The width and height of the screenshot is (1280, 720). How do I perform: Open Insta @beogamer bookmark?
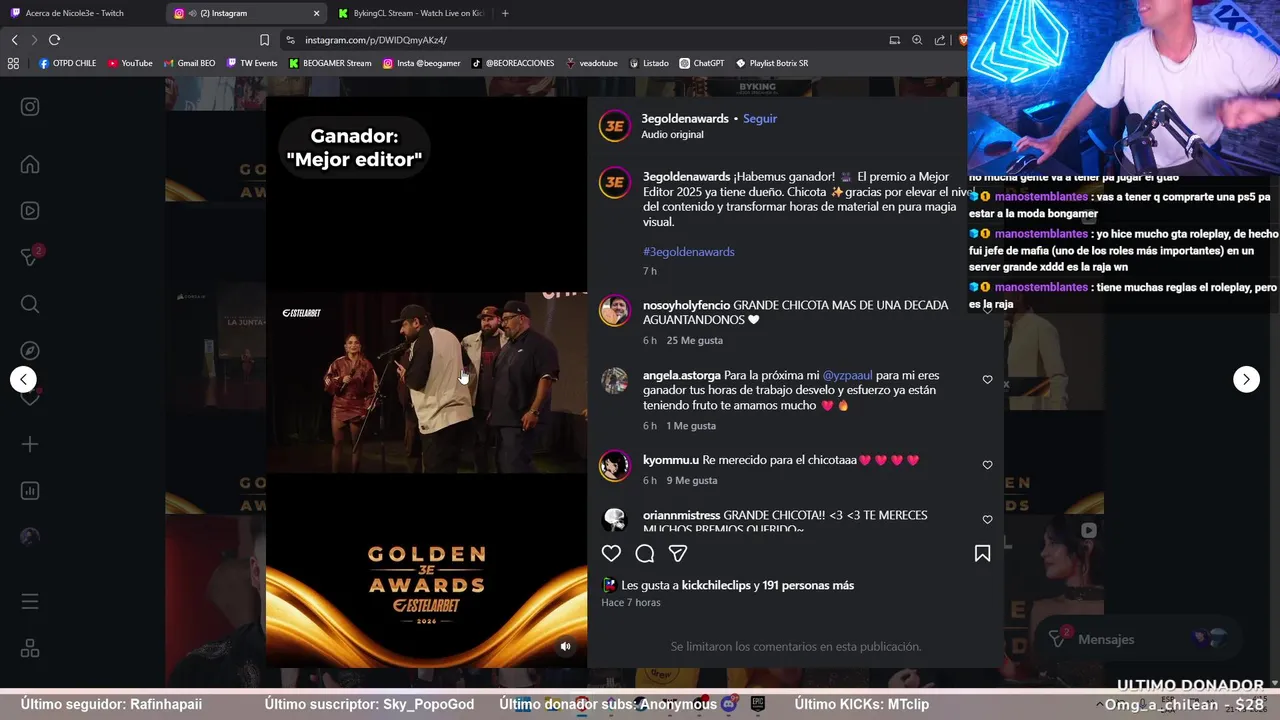tap(421, 63)
